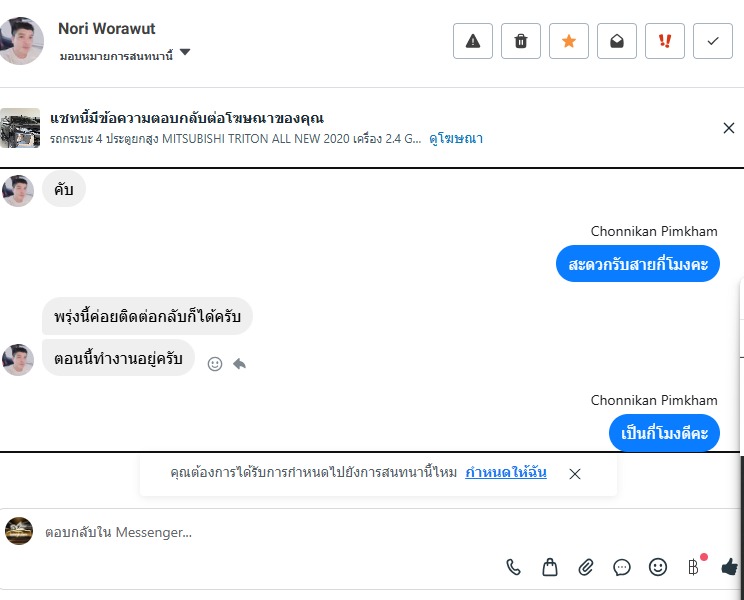
Task: Toggle the orange star follow-up flag
Action: [x=569, y=41]
